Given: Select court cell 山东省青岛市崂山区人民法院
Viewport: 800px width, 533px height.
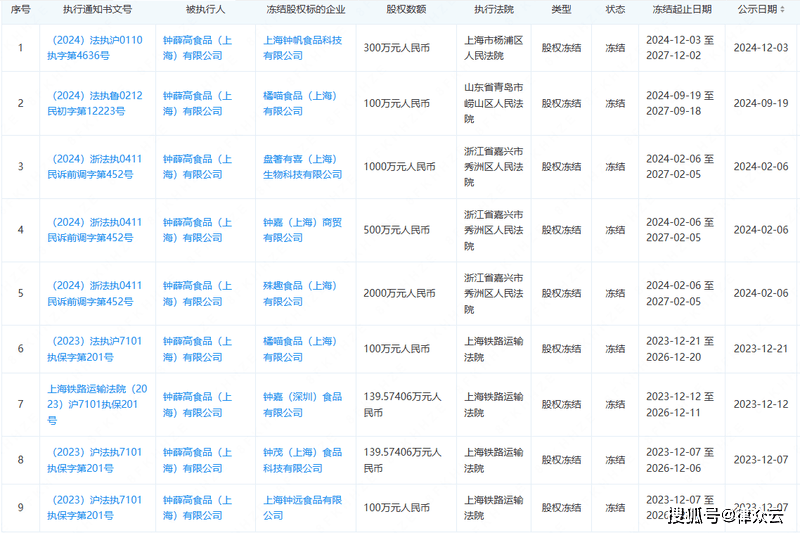Looking at the screenshot, I should [x=493, y=104].
